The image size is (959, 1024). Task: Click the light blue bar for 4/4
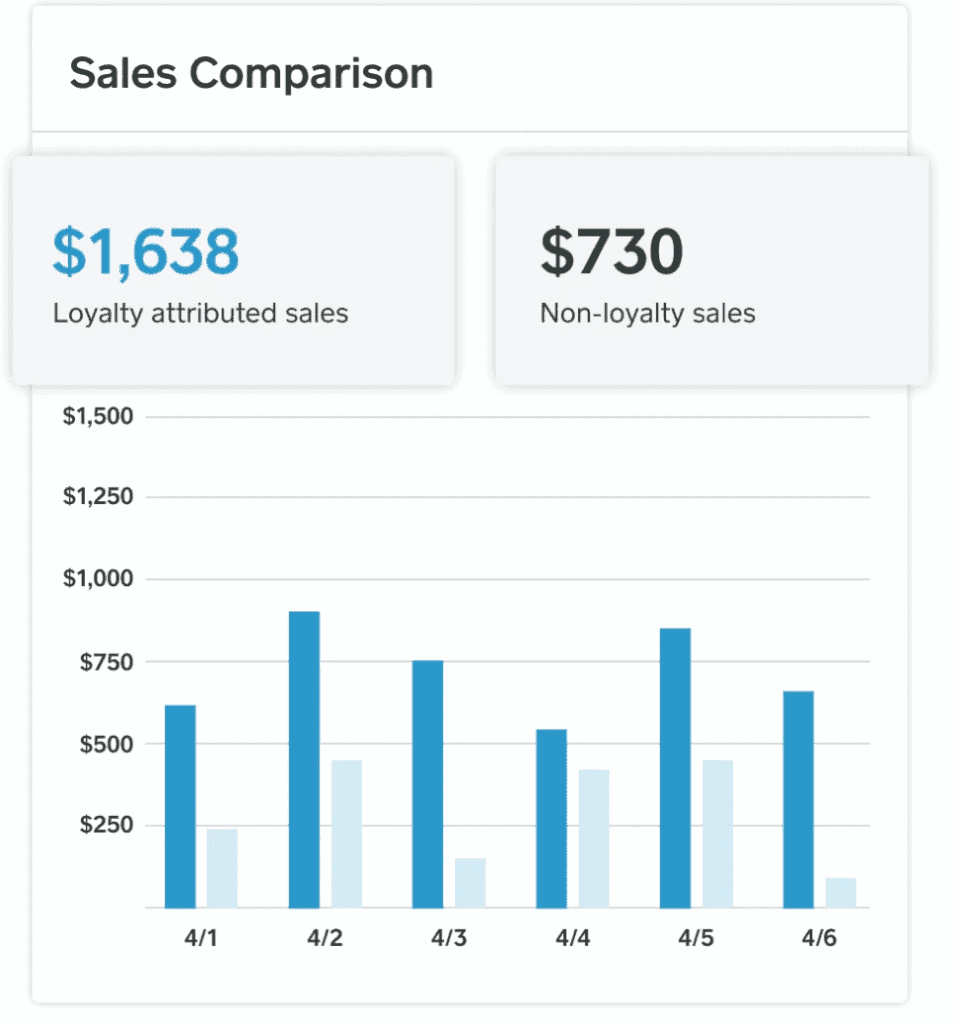click(x=593, y=838)
